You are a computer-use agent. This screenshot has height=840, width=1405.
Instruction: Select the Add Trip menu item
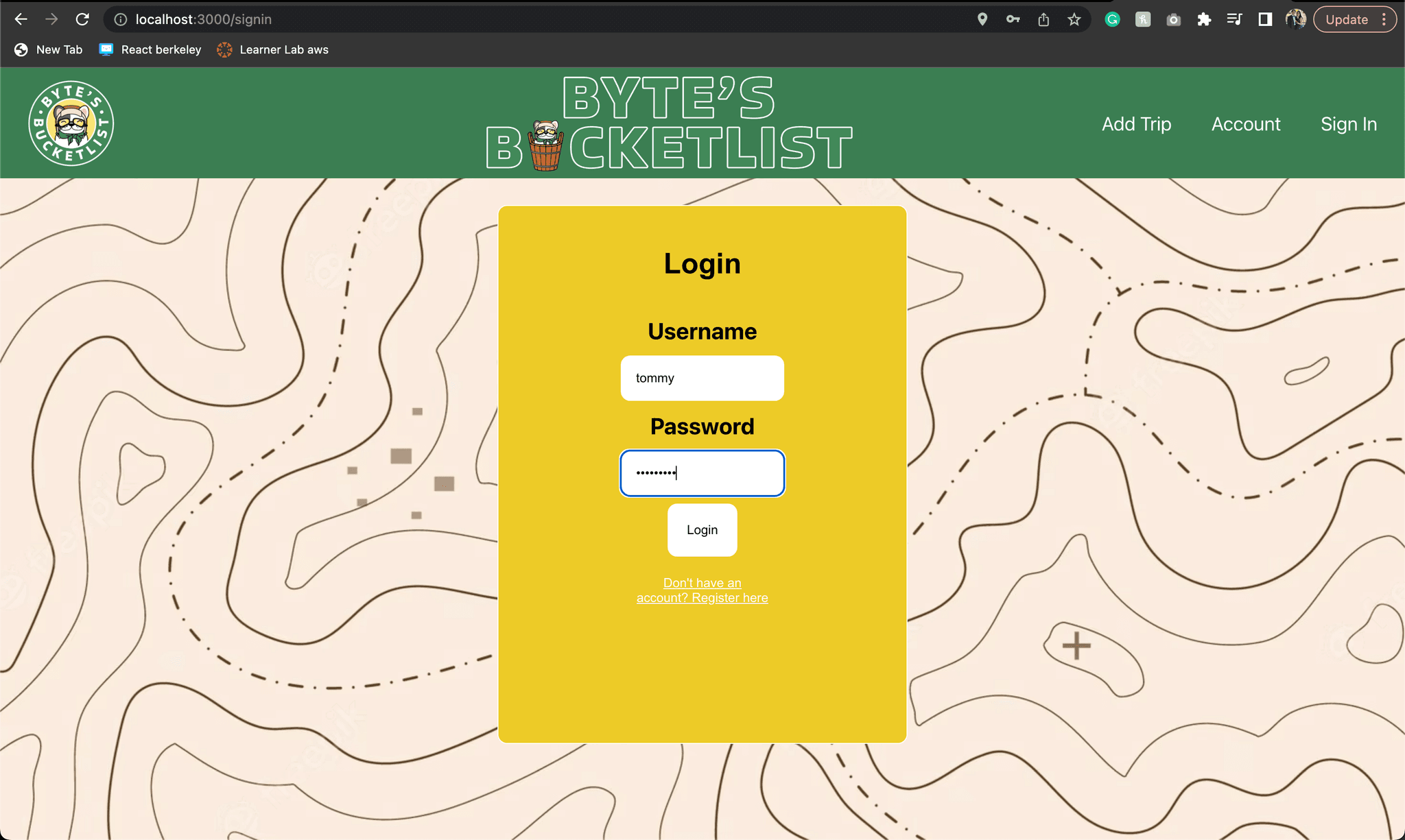1136,123
